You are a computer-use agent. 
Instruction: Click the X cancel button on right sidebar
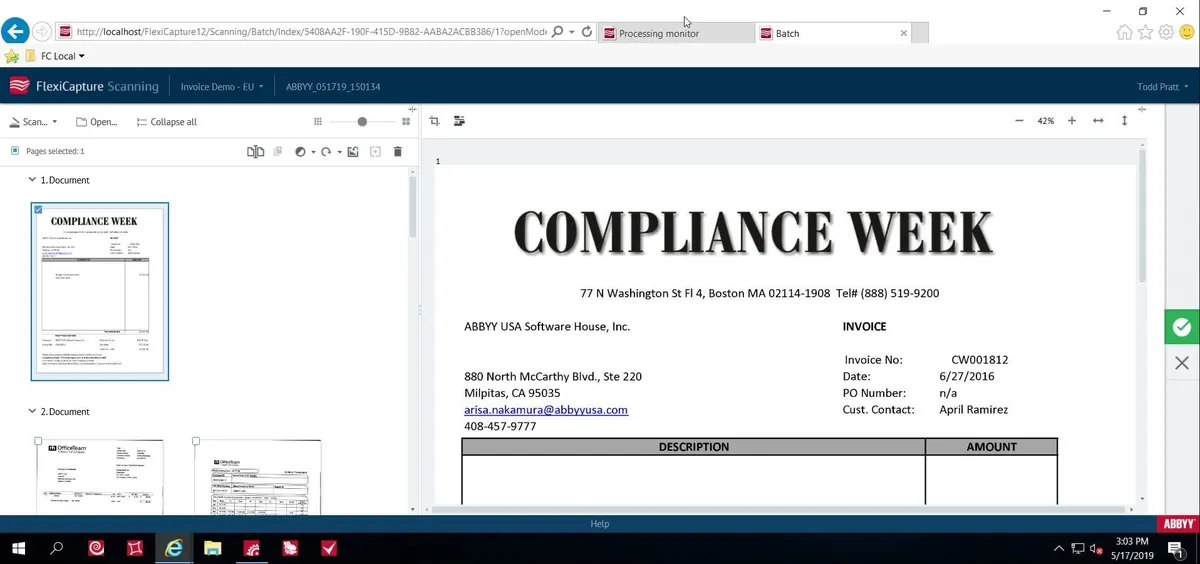tap(1182, 363)
